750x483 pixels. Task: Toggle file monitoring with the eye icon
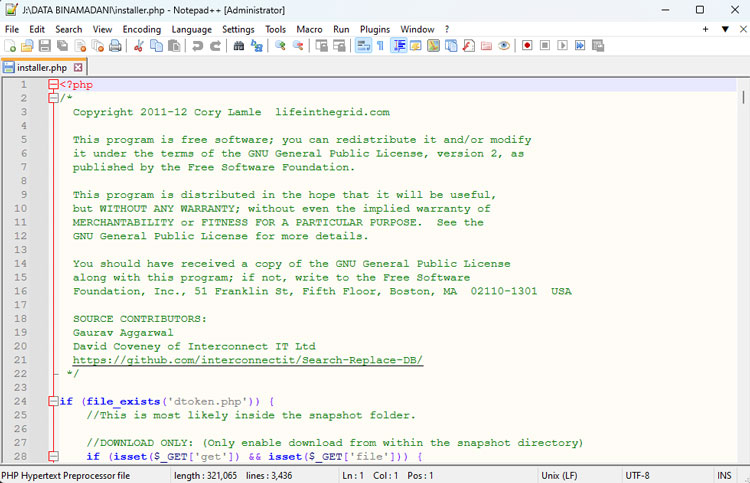504,46
